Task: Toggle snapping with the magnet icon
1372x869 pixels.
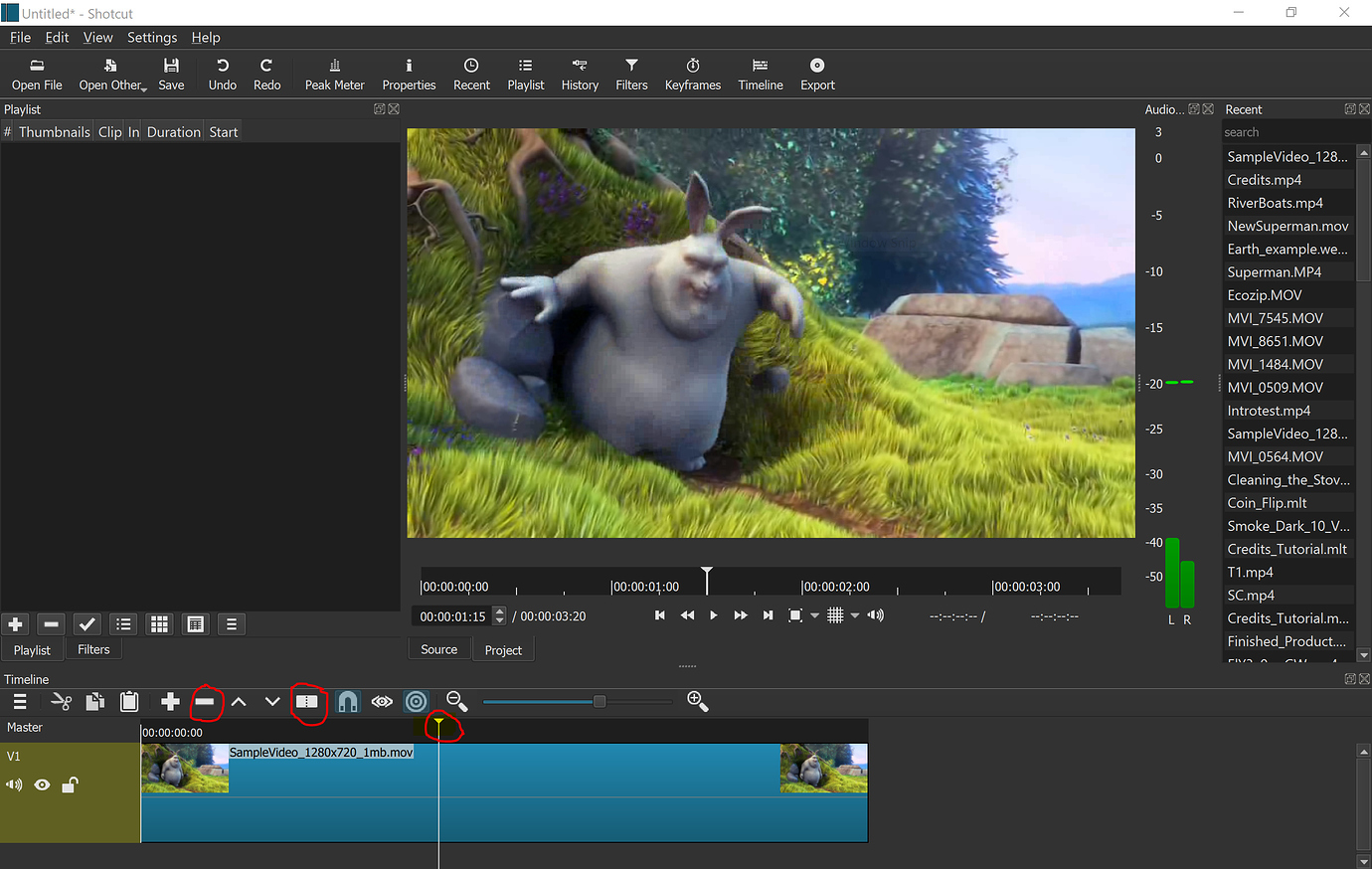Action: [347, 701]
